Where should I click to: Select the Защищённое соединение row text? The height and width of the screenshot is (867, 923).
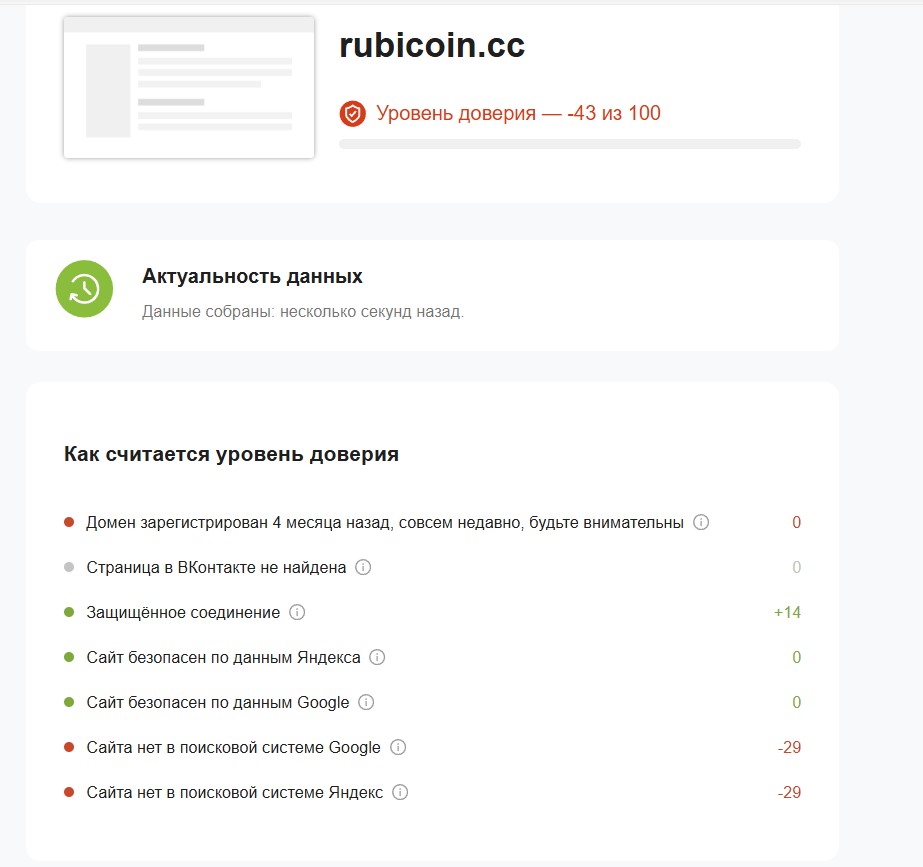click(182, 612)
